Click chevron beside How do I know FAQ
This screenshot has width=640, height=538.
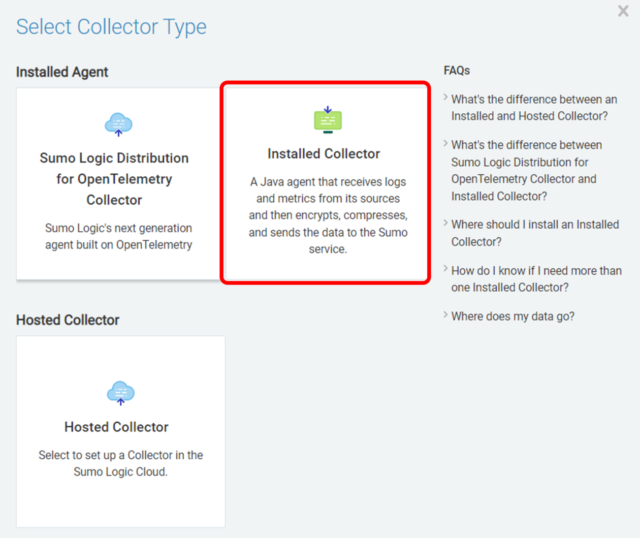pyautogui.click(x=446, y=269)
